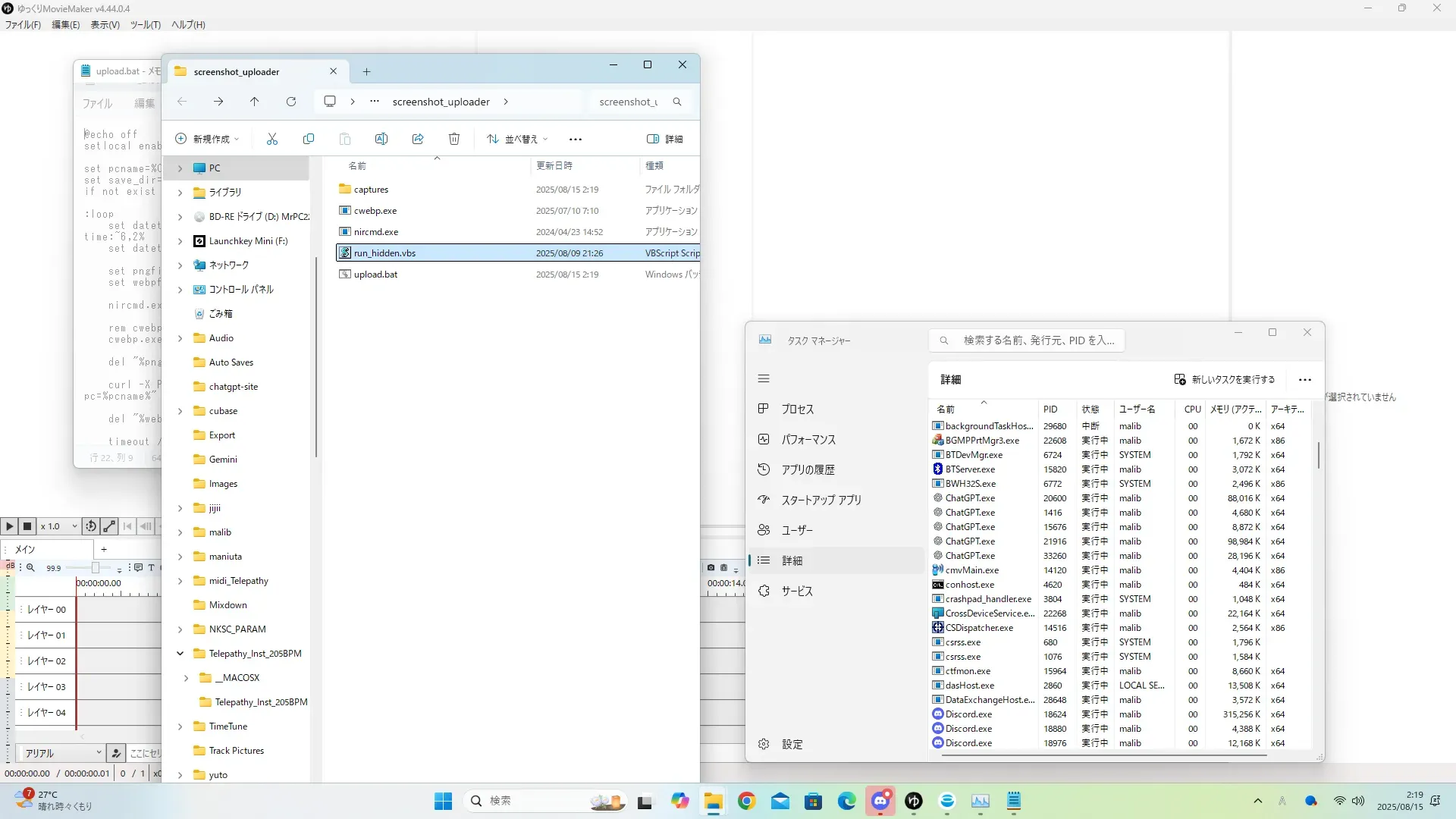Click 新しいタスクを実行する button
The width and height of the screenshot is (1456, 819).
[1225, 379]
